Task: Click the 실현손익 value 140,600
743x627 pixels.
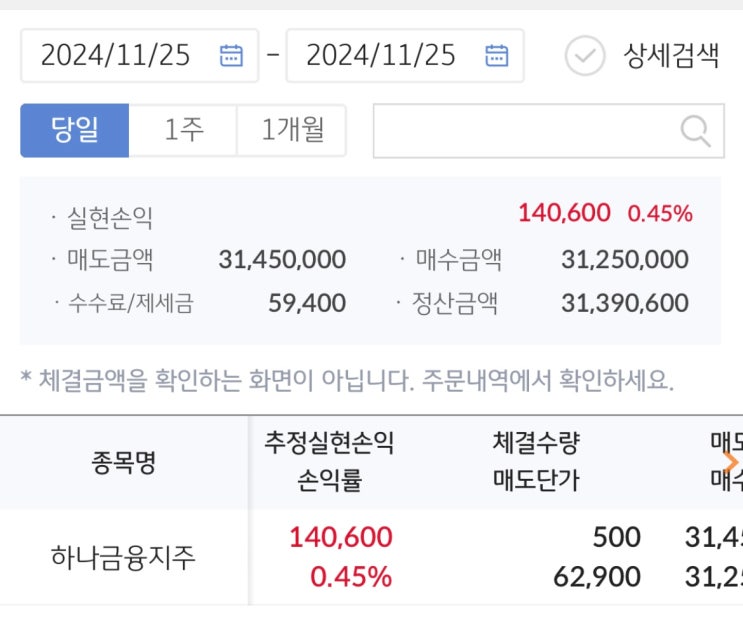Action: click(564, 213)
